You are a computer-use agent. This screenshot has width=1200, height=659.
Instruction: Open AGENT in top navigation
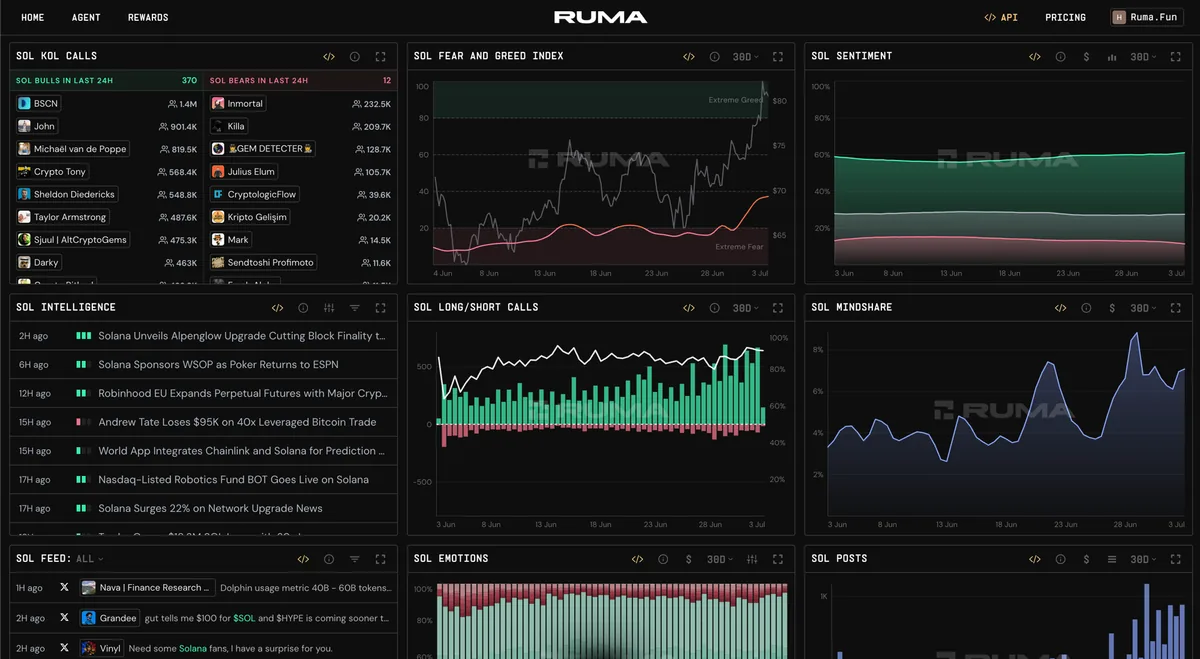pos(86,17)
